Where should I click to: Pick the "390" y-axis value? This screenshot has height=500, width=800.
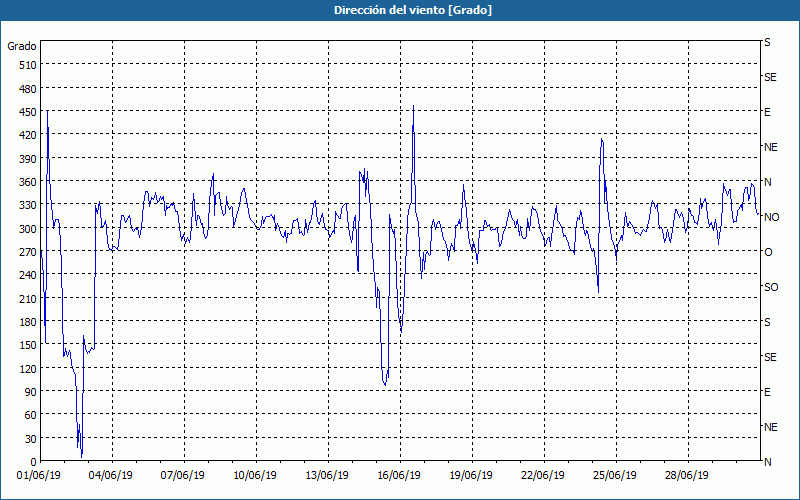[x=28, y=159]
